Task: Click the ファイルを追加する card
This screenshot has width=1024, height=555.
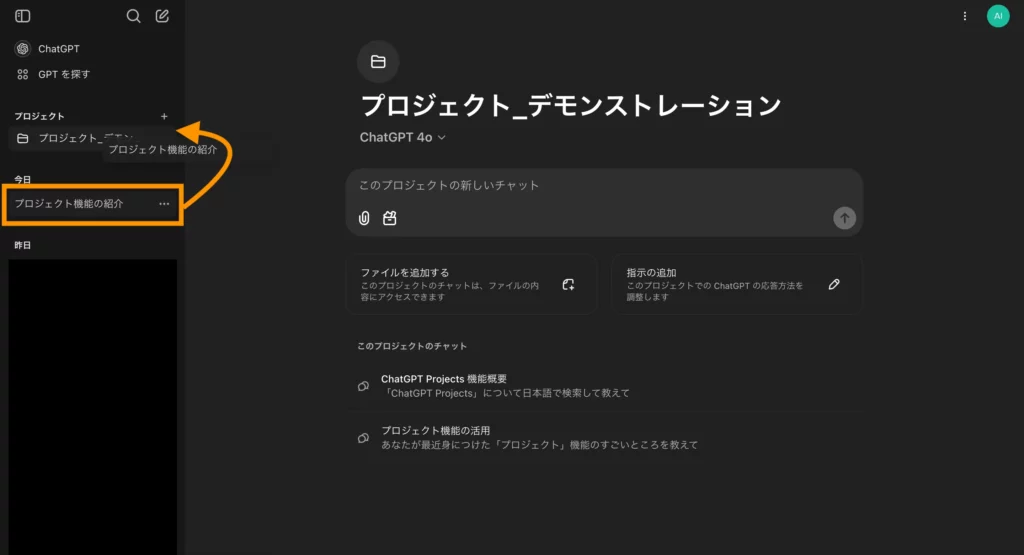Action: pos(471,284)
